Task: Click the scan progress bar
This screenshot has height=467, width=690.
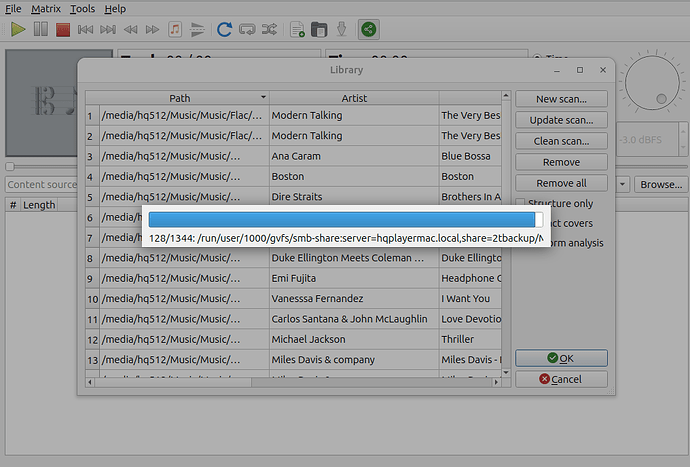Action: [345, 220]
